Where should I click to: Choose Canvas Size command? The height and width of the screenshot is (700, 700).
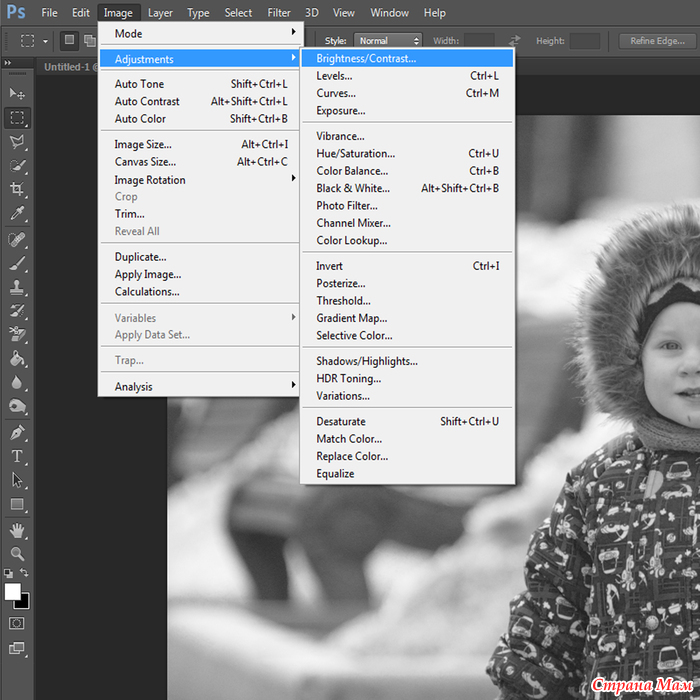pyautogui.click(x=199, y=162)
